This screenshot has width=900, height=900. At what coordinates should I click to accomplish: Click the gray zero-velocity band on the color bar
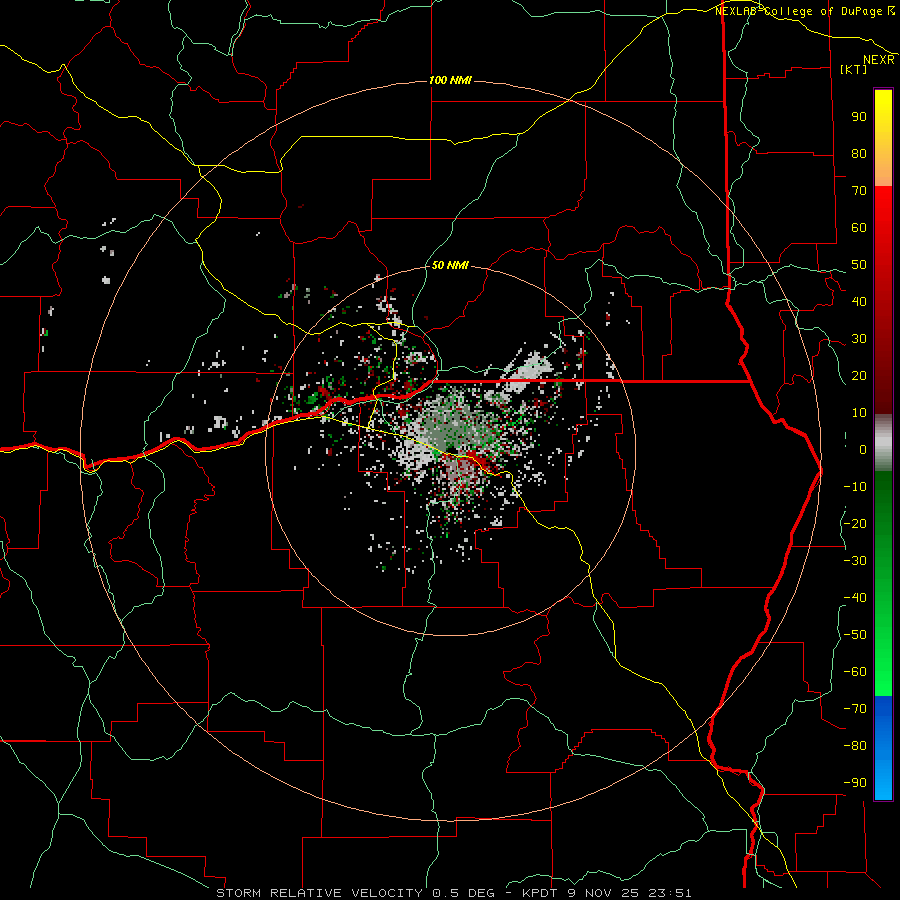(883, 443)
